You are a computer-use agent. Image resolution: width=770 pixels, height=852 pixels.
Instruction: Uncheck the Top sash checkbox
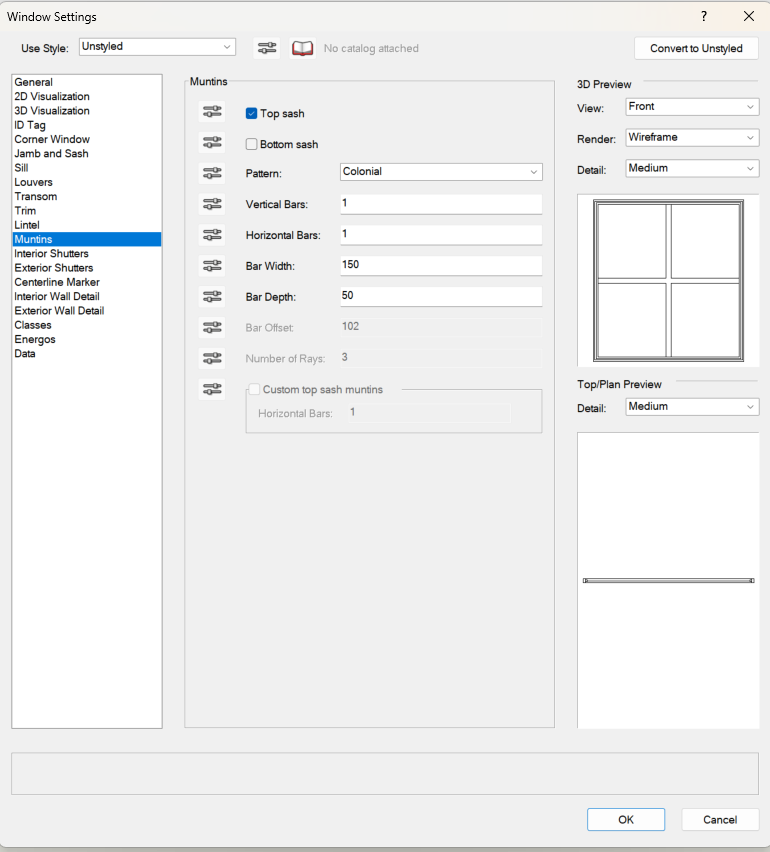tap(252, 114)
